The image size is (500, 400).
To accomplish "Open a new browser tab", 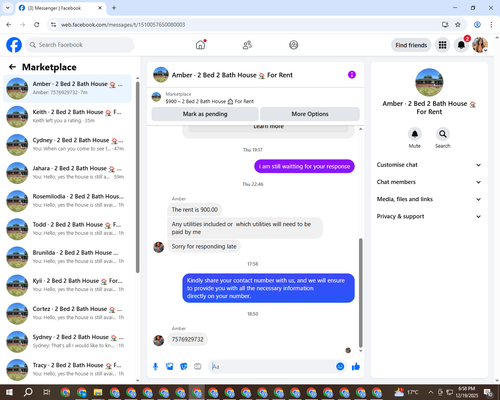I will tap(114, 8).
